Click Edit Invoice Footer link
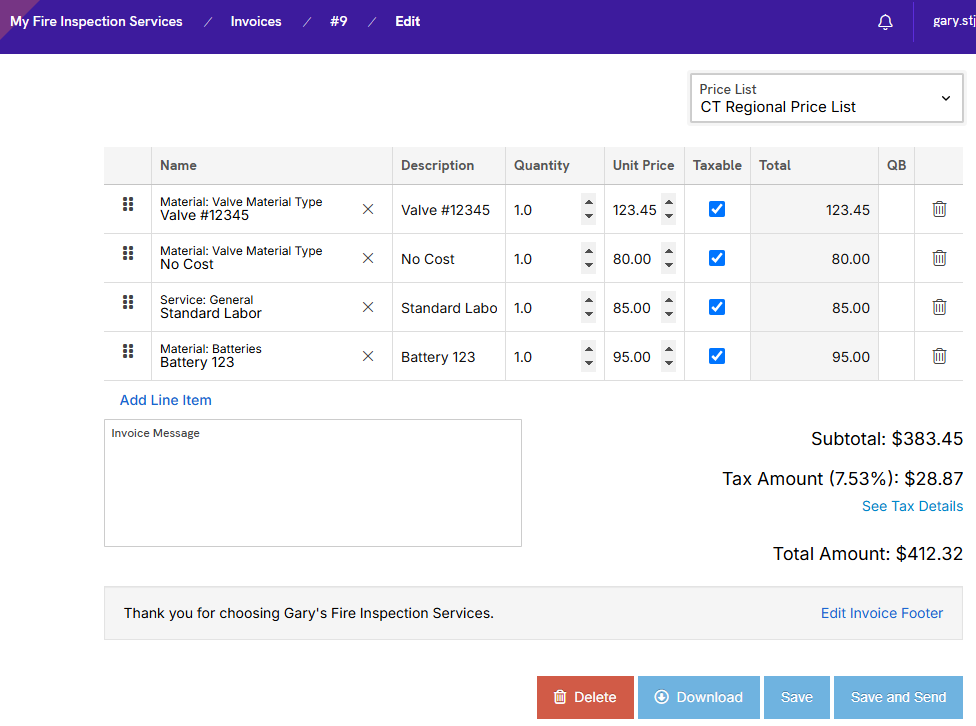 point(881,613)
